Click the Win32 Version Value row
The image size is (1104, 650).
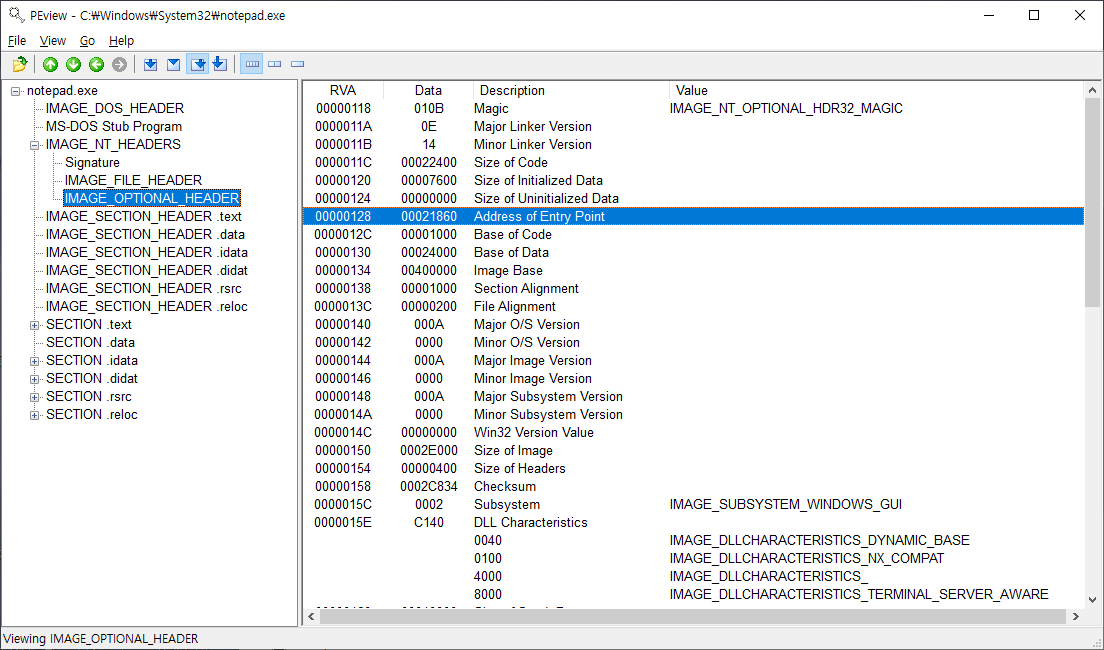[694, 433]
